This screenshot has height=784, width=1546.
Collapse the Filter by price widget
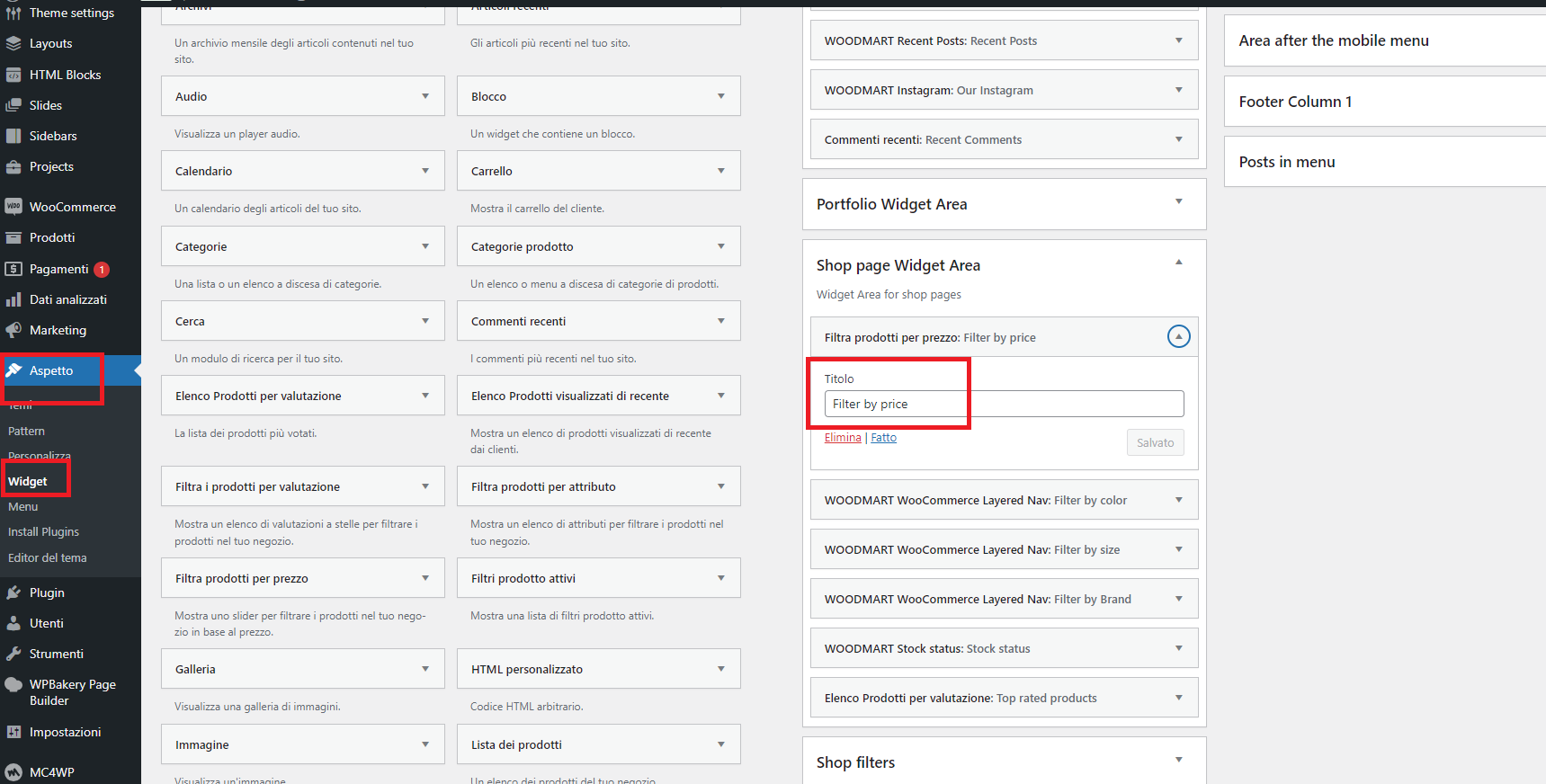coord(1178,336)
